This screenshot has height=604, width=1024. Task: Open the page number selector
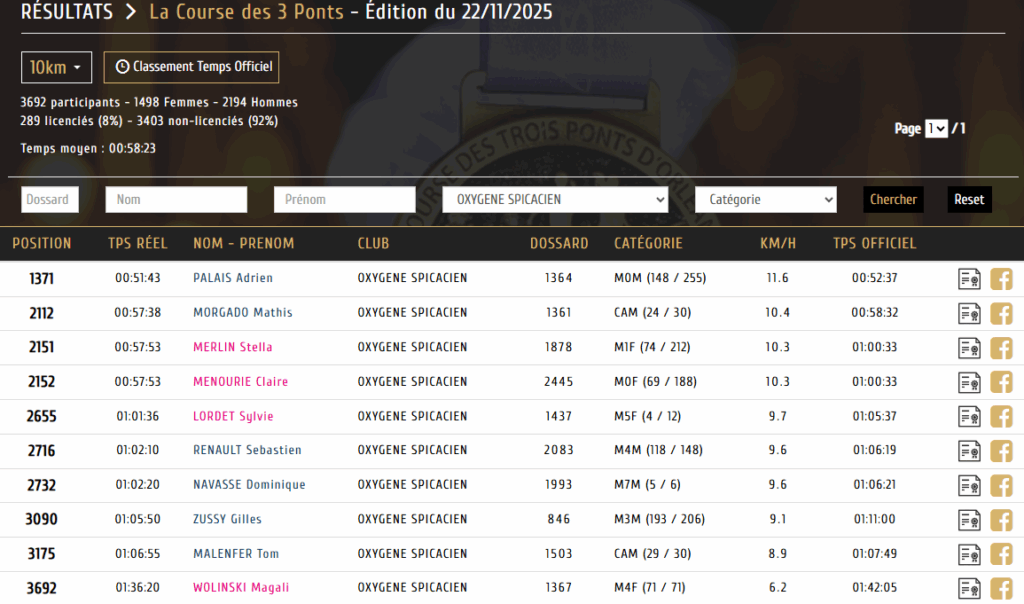(936, 129)
